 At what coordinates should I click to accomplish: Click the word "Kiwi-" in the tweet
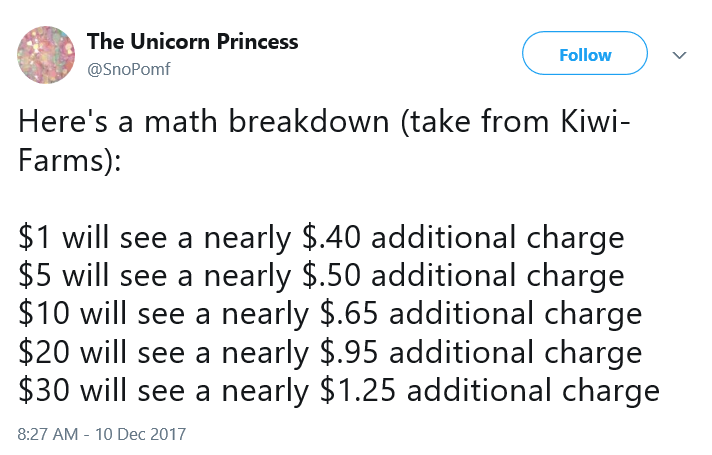[x=595, y=121]
